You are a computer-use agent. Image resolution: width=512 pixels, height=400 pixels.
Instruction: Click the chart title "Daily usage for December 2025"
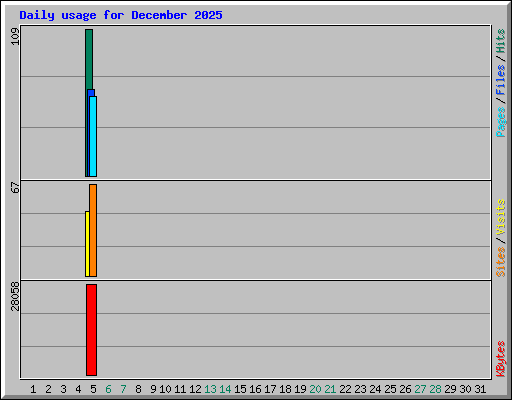pyautogui.click(x=121, y=15)
